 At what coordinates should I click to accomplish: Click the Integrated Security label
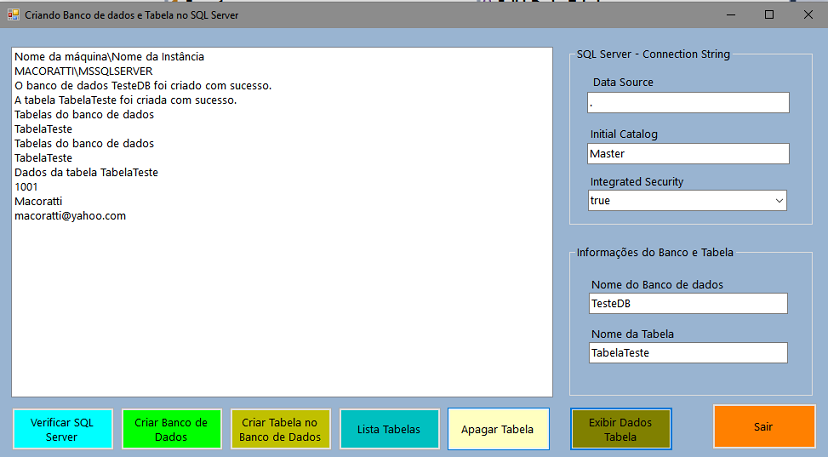click(637, 182)
